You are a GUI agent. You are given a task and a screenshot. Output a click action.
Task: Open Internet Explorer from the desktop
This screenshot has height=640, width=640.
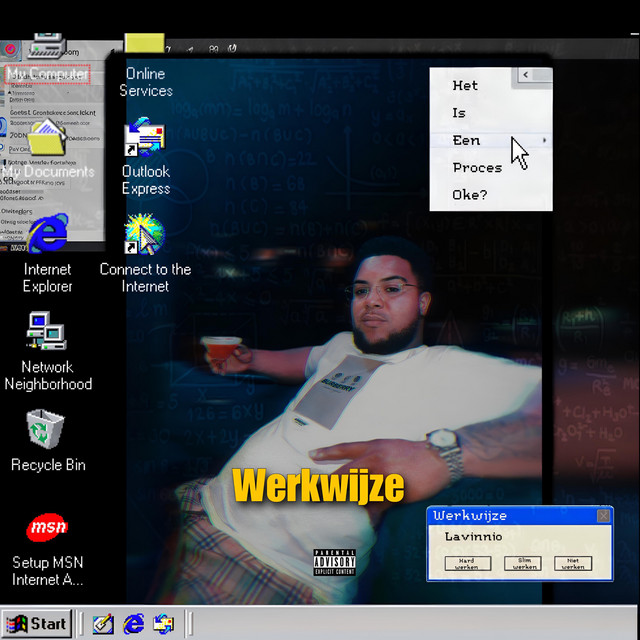(47, 236)
